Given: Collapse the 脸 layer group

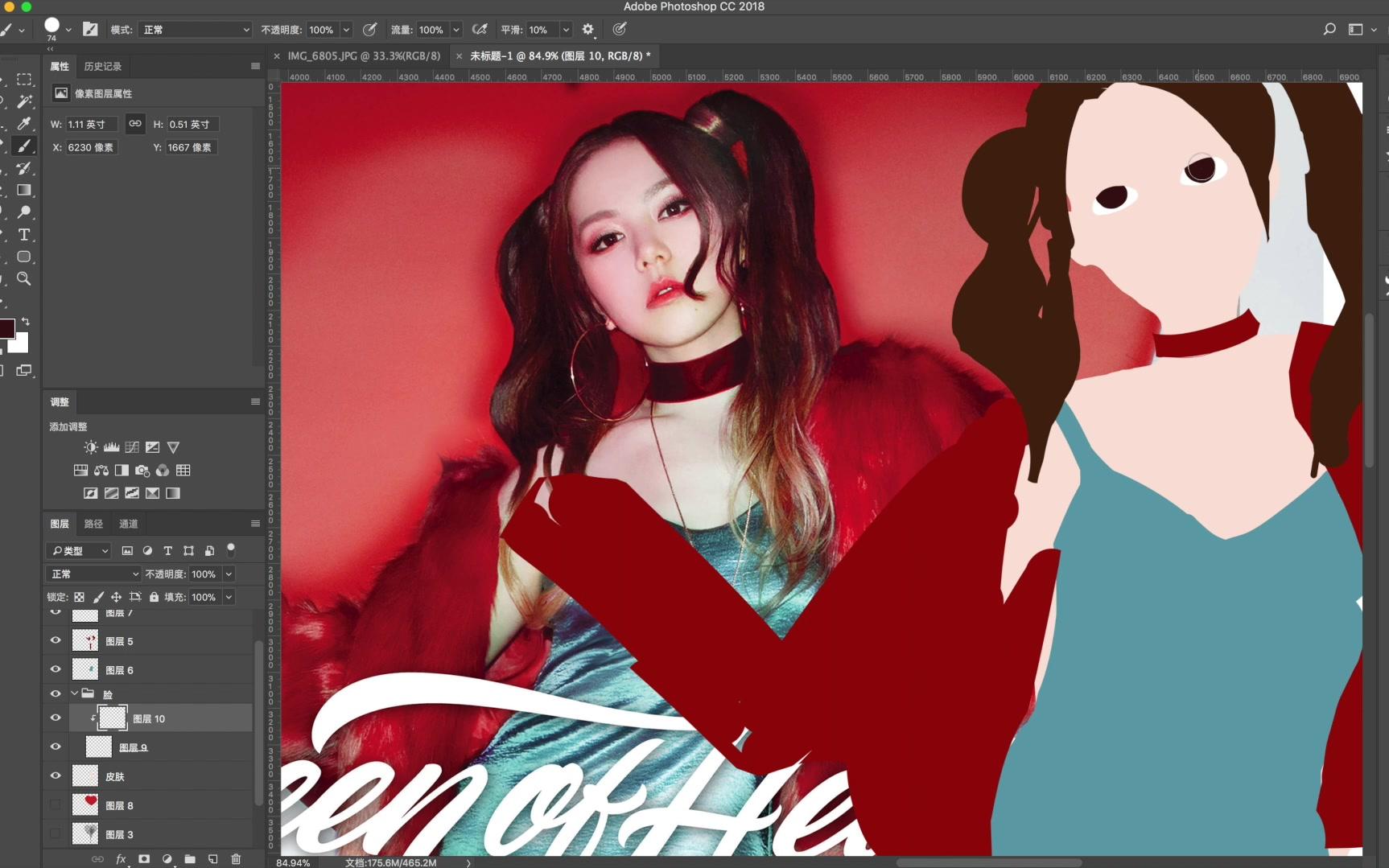Looking at the screenshot, I should 75,693.
